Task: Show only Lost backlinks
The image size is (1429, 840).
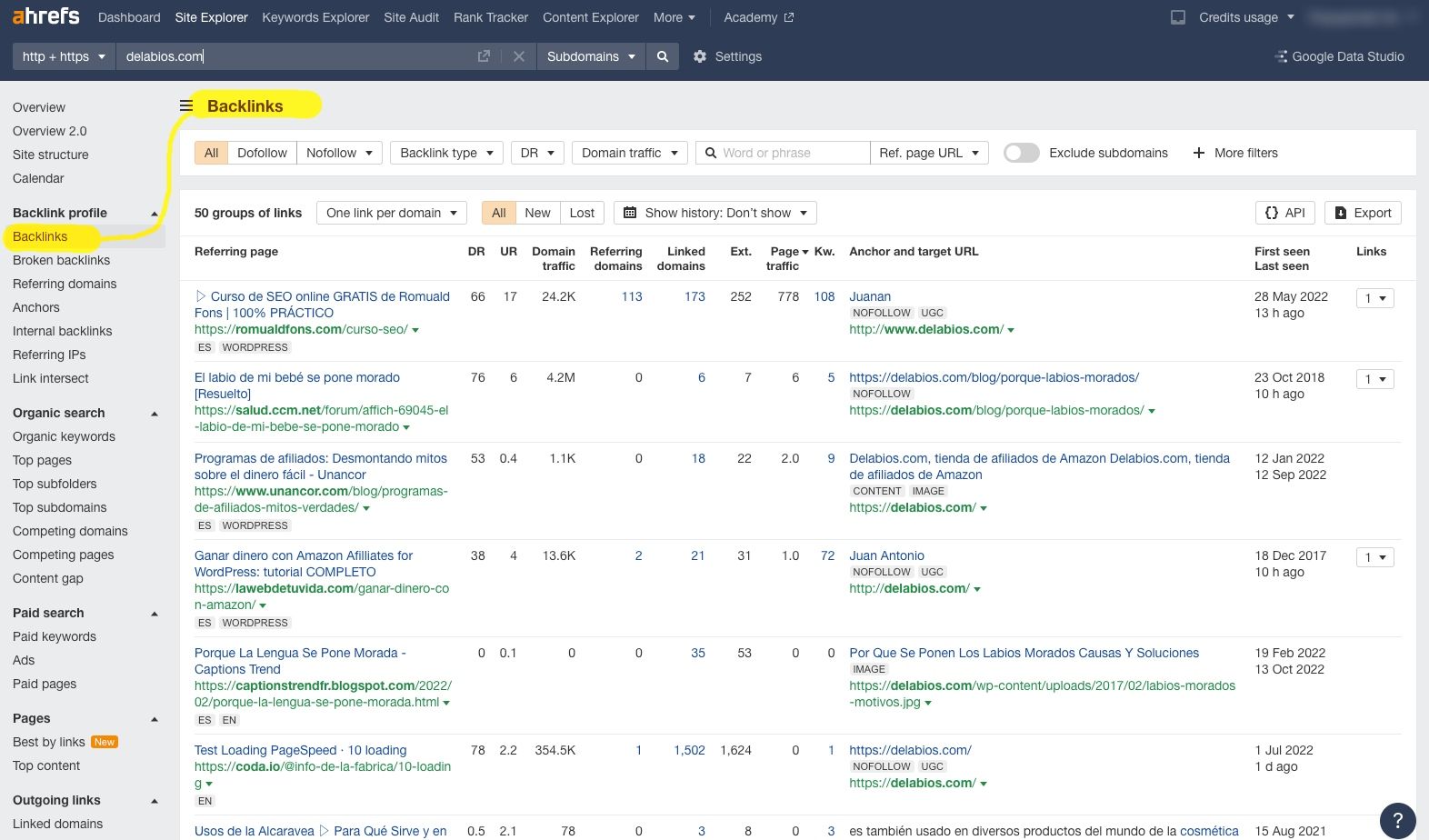Action: pos(582,213)
